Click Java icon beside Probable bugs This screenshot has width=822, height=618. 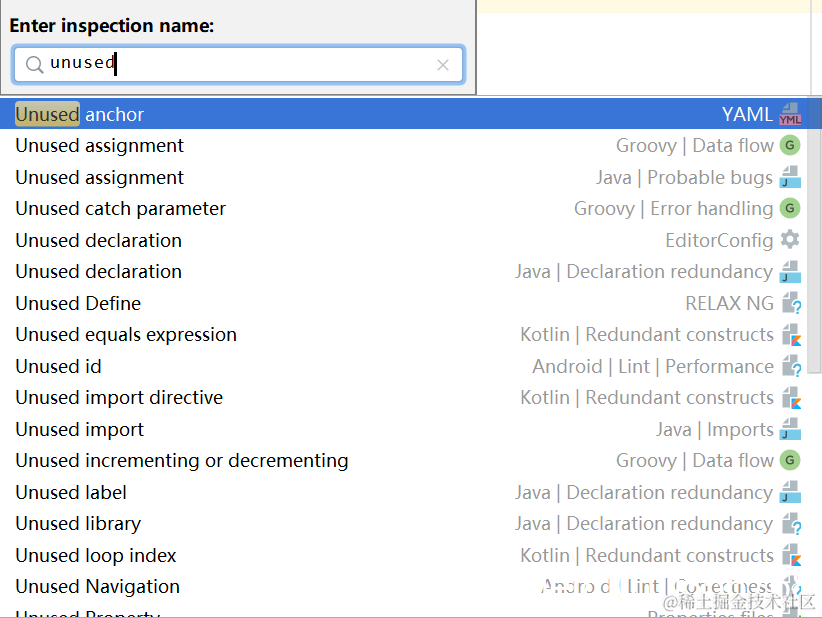pyautogui.click(x=790, y=178)
